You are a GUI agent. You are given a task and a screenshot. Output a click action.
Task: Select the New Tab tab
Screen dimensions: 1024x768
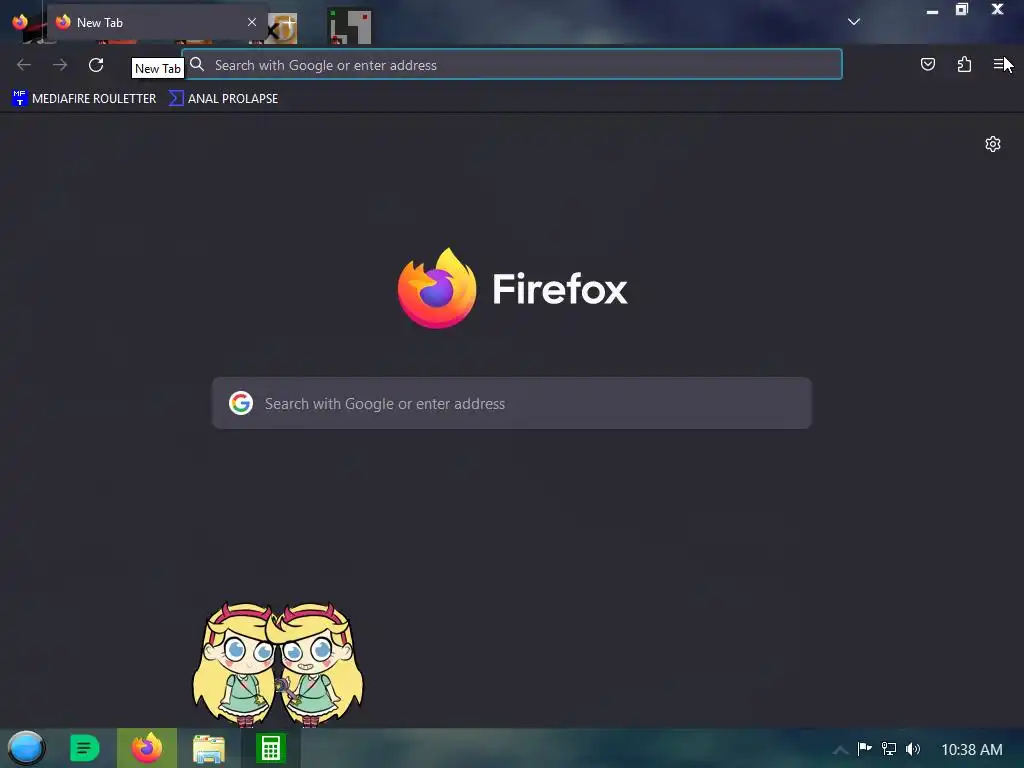click(157, 22)
